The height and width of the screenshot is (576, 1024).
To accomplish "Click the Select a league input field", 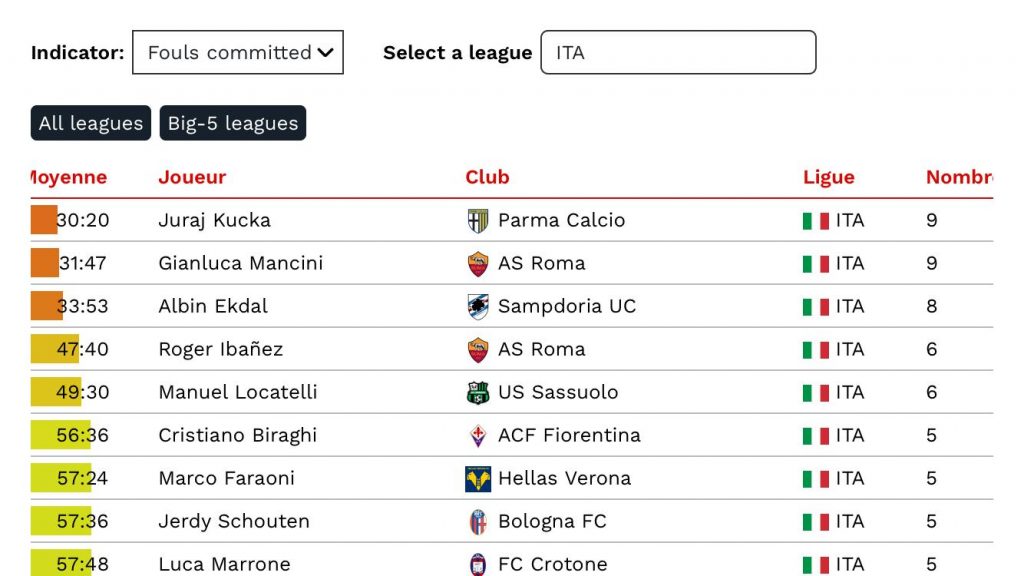I will 678,52.
